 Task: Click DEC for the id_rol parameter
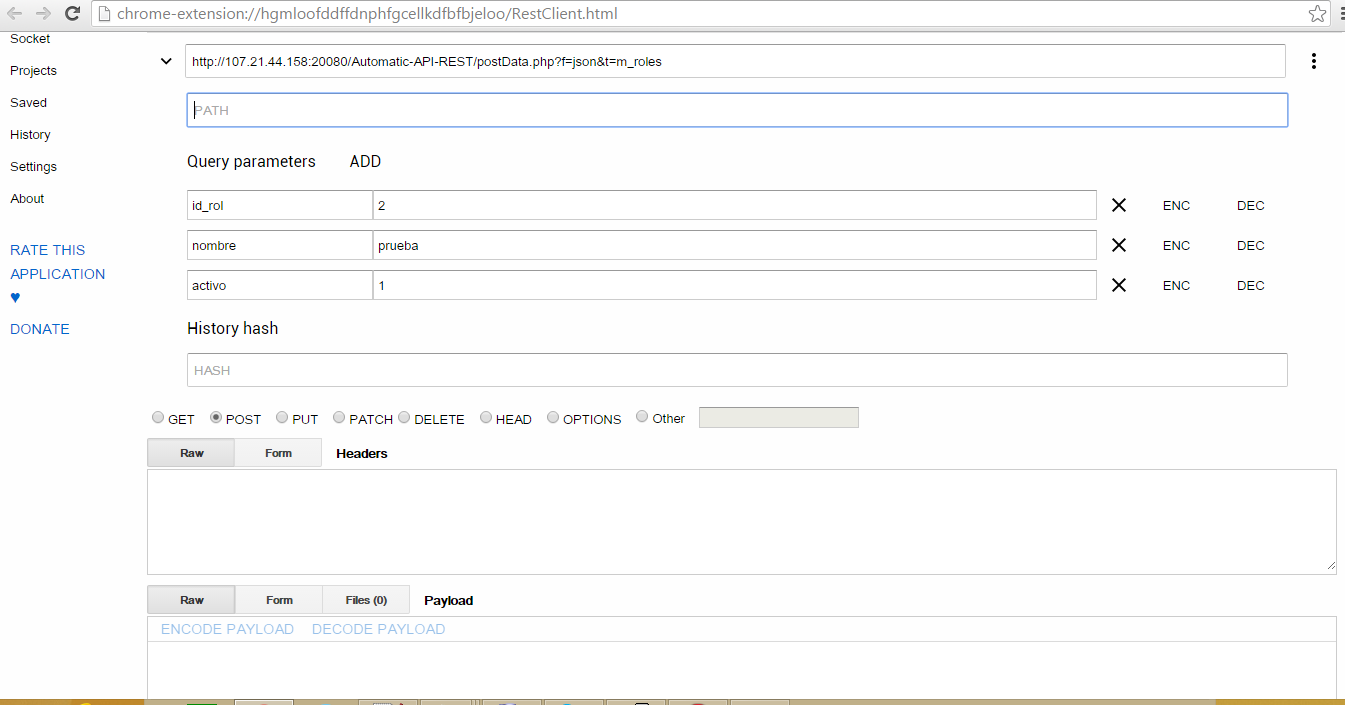[1250, 205]
